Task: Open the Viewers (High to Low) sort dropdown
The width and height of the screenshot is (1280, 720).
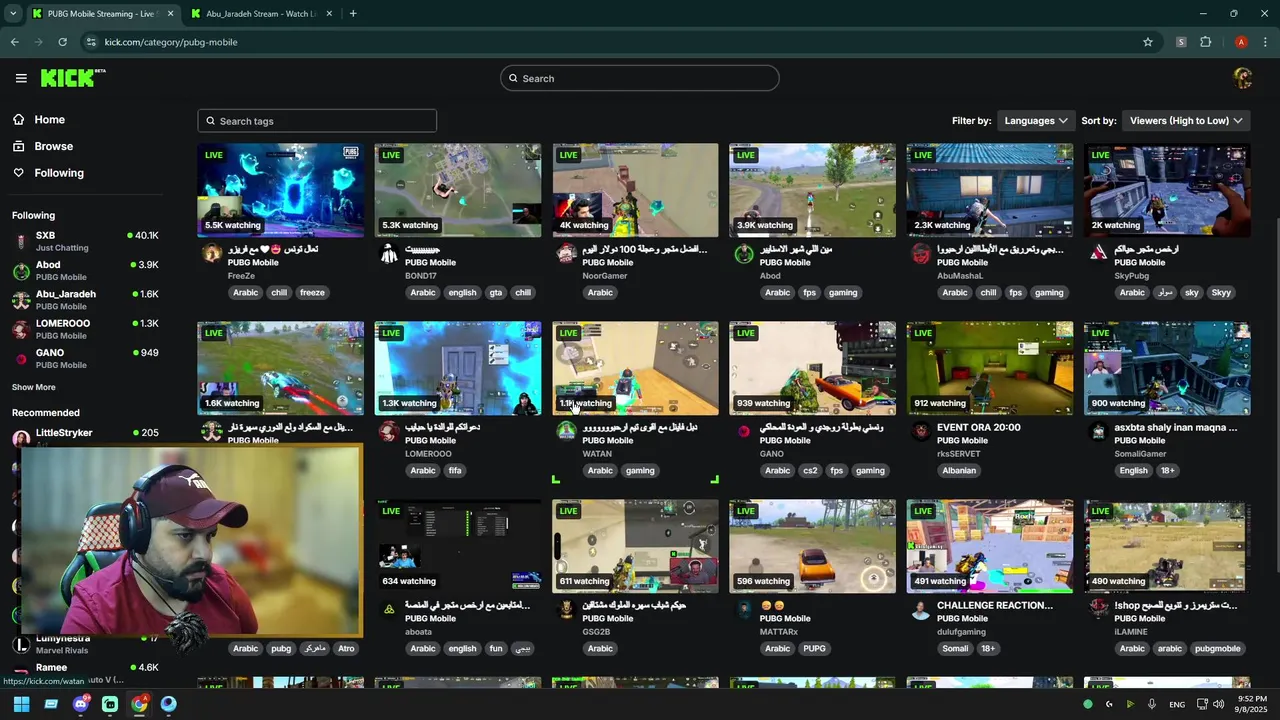Action: pyautogui.click(x=1186, y=121)
